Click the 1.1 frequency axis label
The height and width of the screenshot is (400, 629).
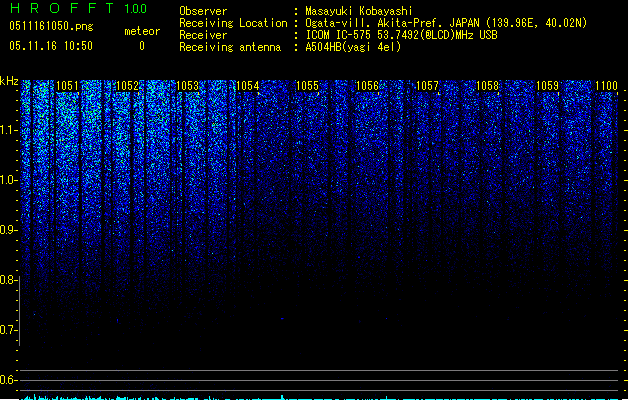pyautogui.click(x=8, y=130)
